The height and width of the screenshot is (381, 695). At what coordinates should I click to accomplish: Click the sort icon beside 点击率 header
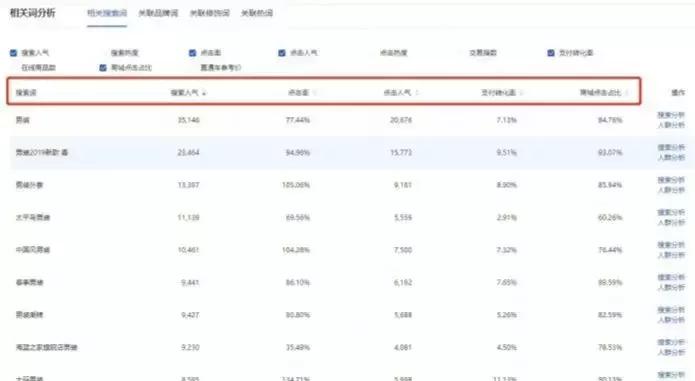[x=315, y=93]
